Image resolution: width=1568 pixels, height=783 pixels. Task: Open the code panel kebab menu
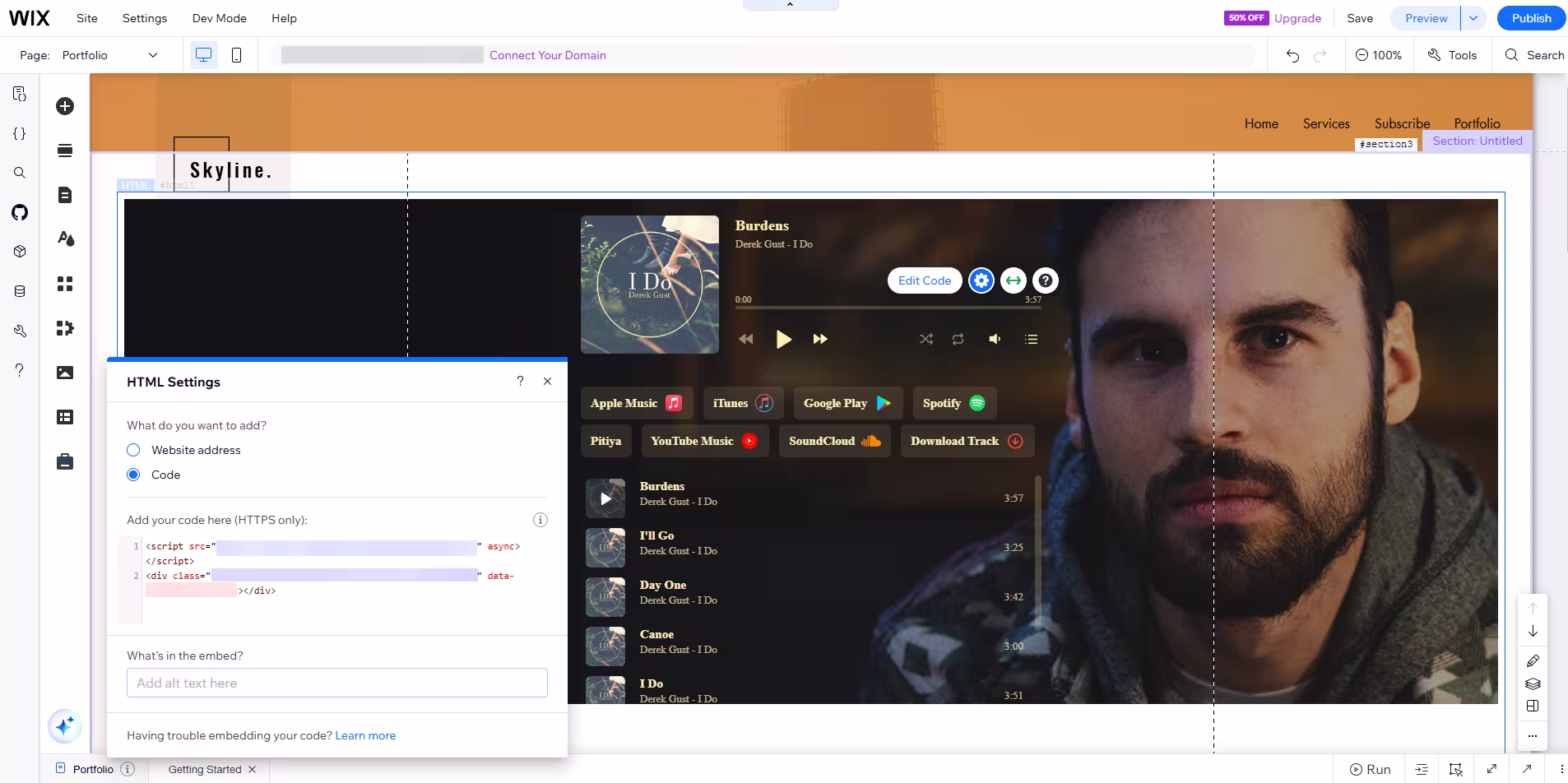1561,769
